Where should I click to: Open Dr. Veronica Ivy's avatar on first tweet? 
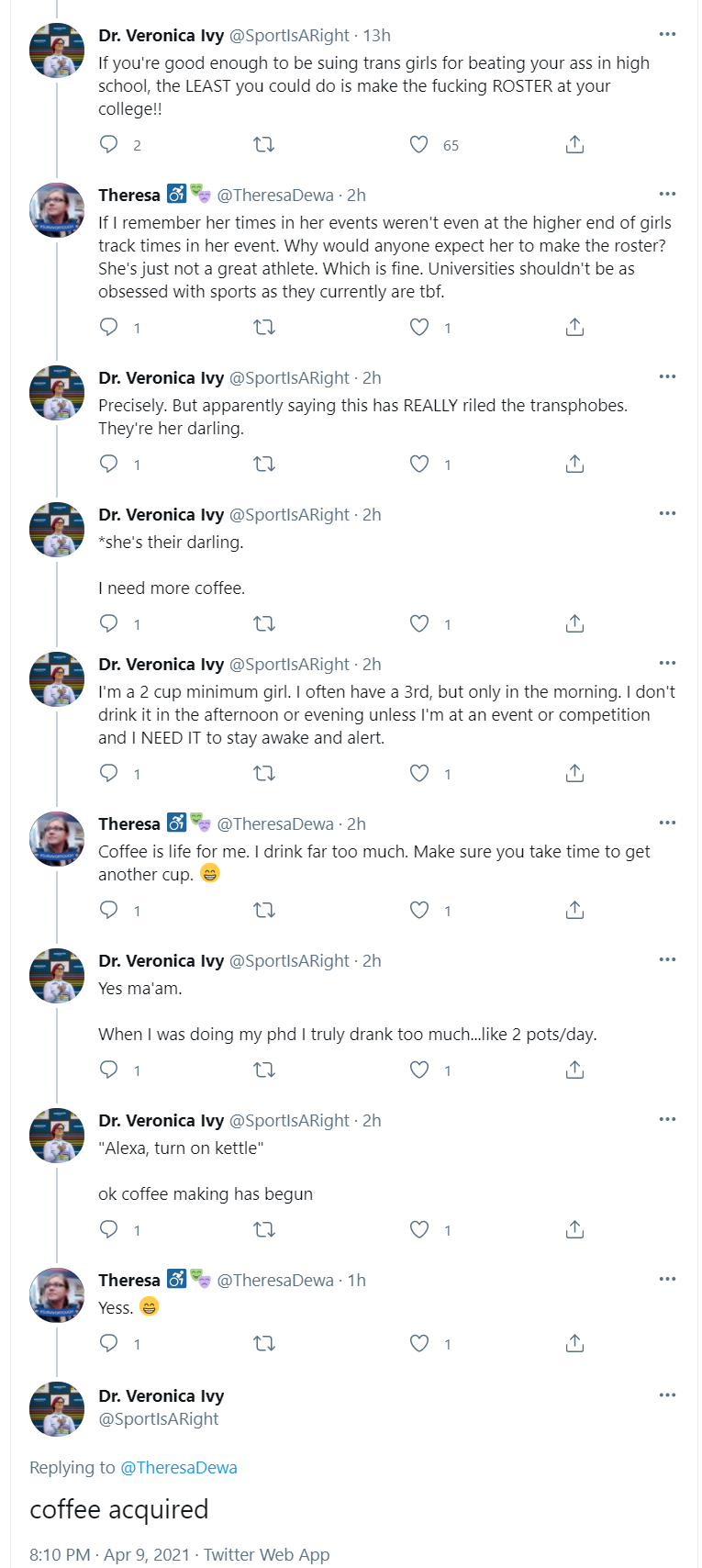(57, 50)
